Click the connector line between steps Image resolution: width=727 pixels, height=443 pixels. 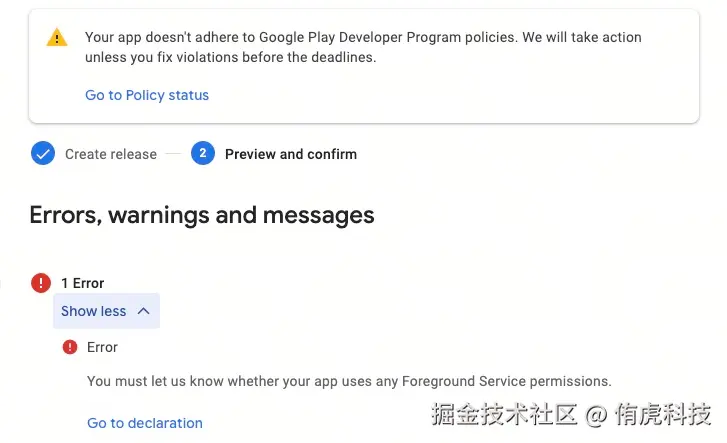[x=174, y=154]
